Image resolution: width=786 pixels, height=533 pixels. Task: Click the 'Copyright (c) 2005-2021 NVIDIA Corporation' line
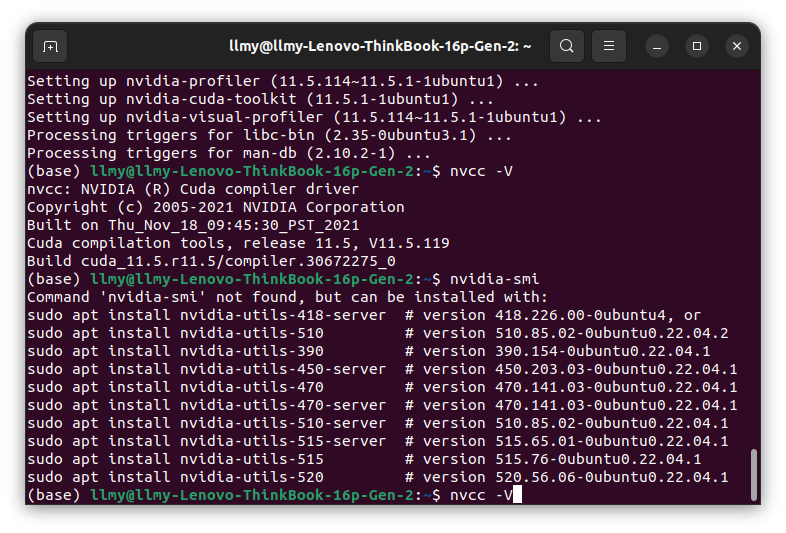(216, 208)
